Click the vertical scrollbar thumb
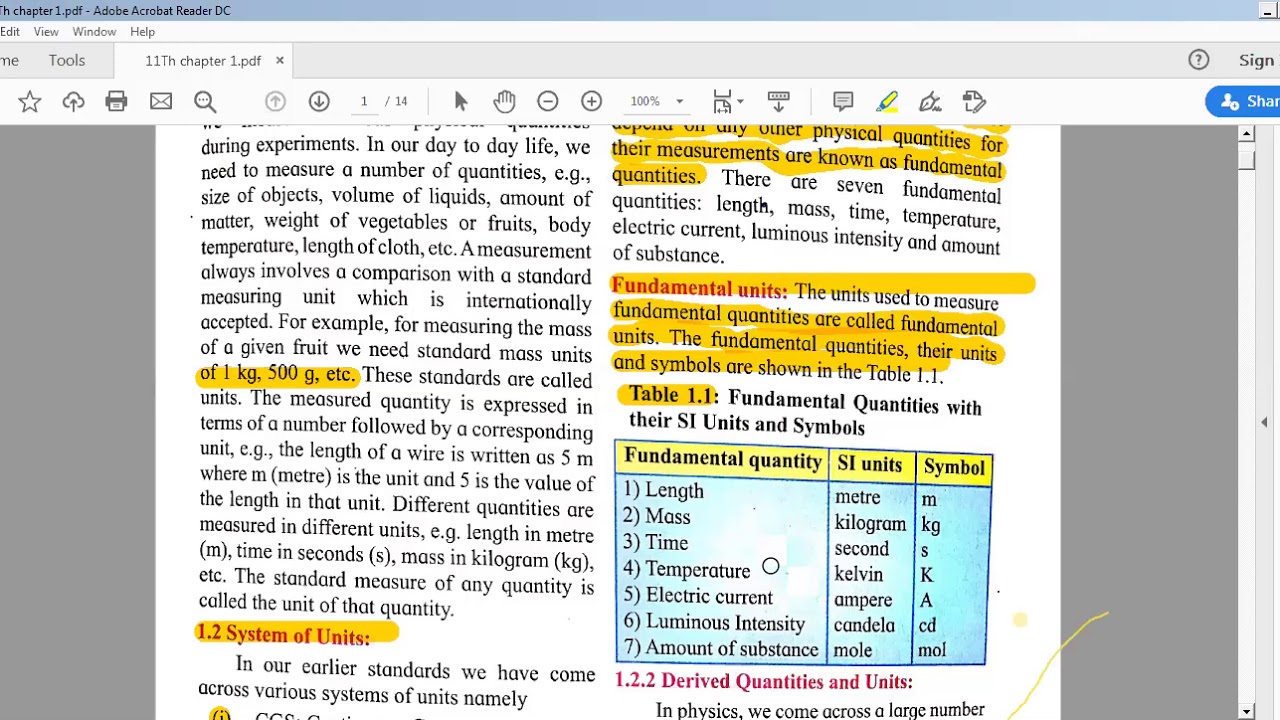The width and height of the screenshot is (1280, 720). pyautogui.click(x=1246, y=158)
